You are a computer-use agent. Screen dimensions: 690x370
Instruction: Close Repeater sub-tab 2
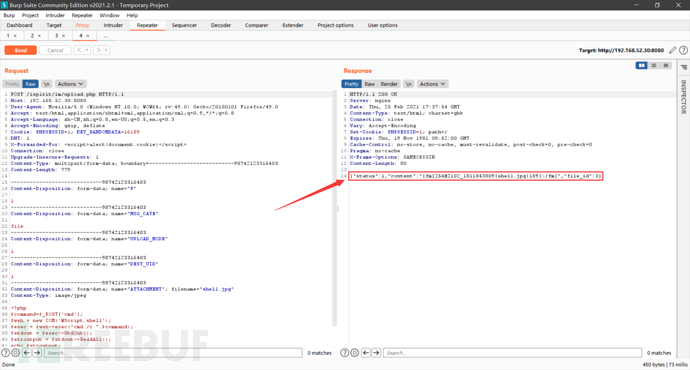[39, 36]
